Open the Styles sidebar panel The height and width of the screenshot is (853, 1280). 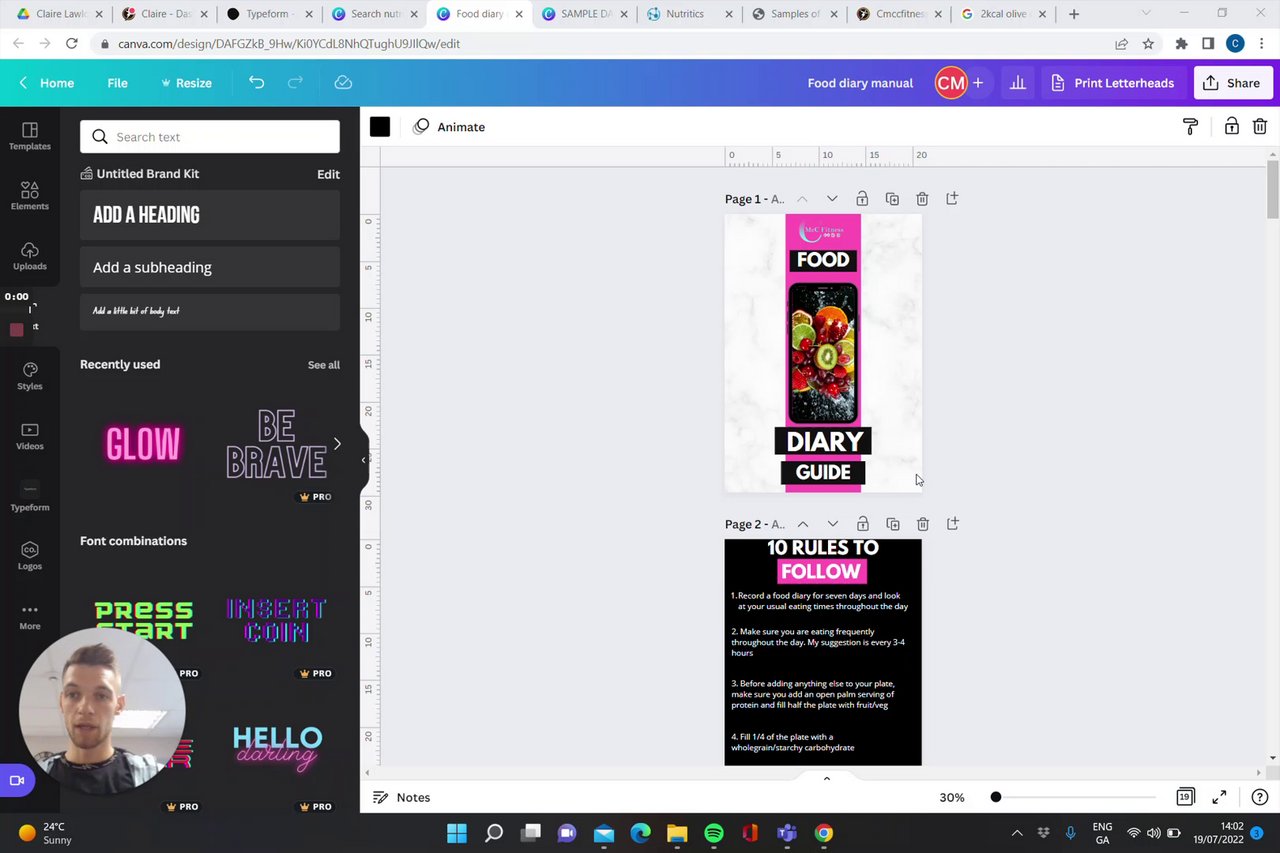pyautogui.click(x=30, y=376)
